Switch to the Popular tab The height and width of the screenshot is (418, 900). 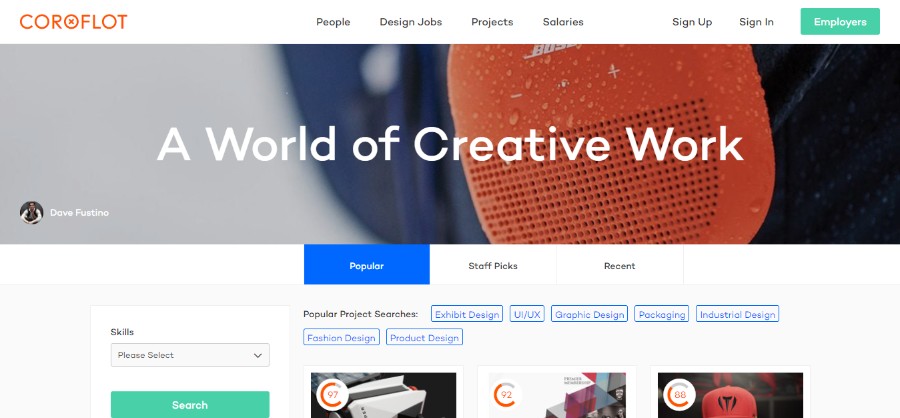367,265
